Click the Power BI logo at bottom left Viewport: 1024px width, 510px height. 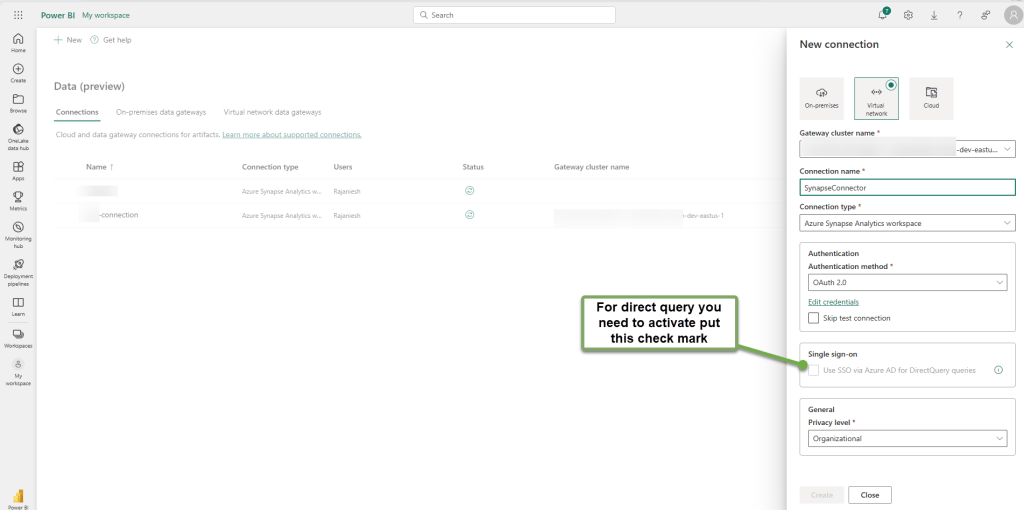[x=18, y=498]
